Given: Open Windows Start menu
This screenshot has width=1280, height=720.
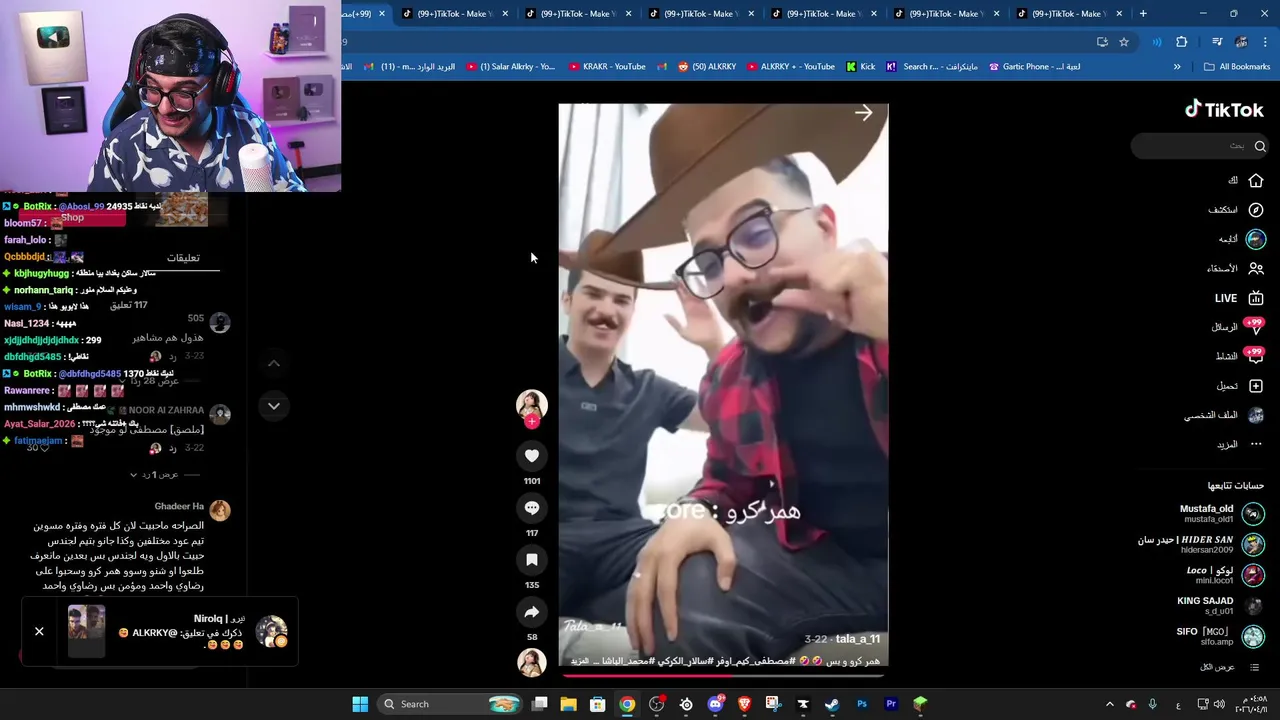Looking at the screenshot, I should pos(360,704).
